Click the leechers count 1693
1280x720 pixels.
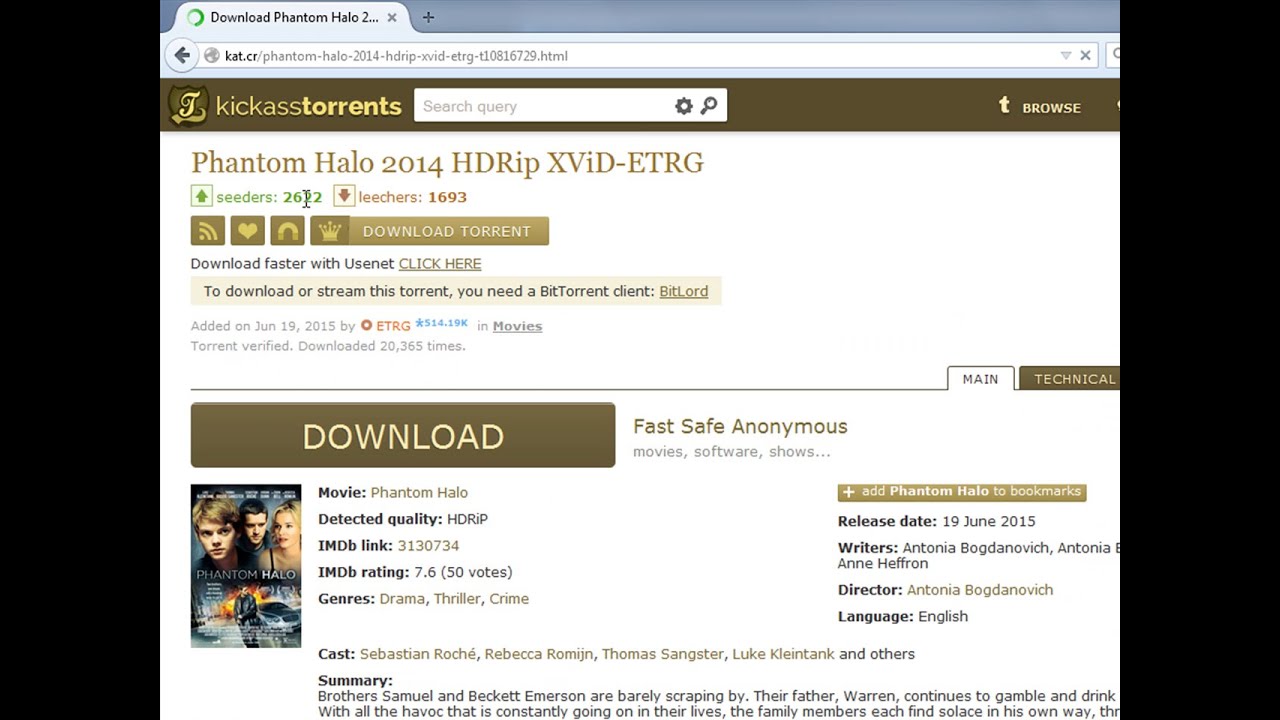[x=447, y=197]
